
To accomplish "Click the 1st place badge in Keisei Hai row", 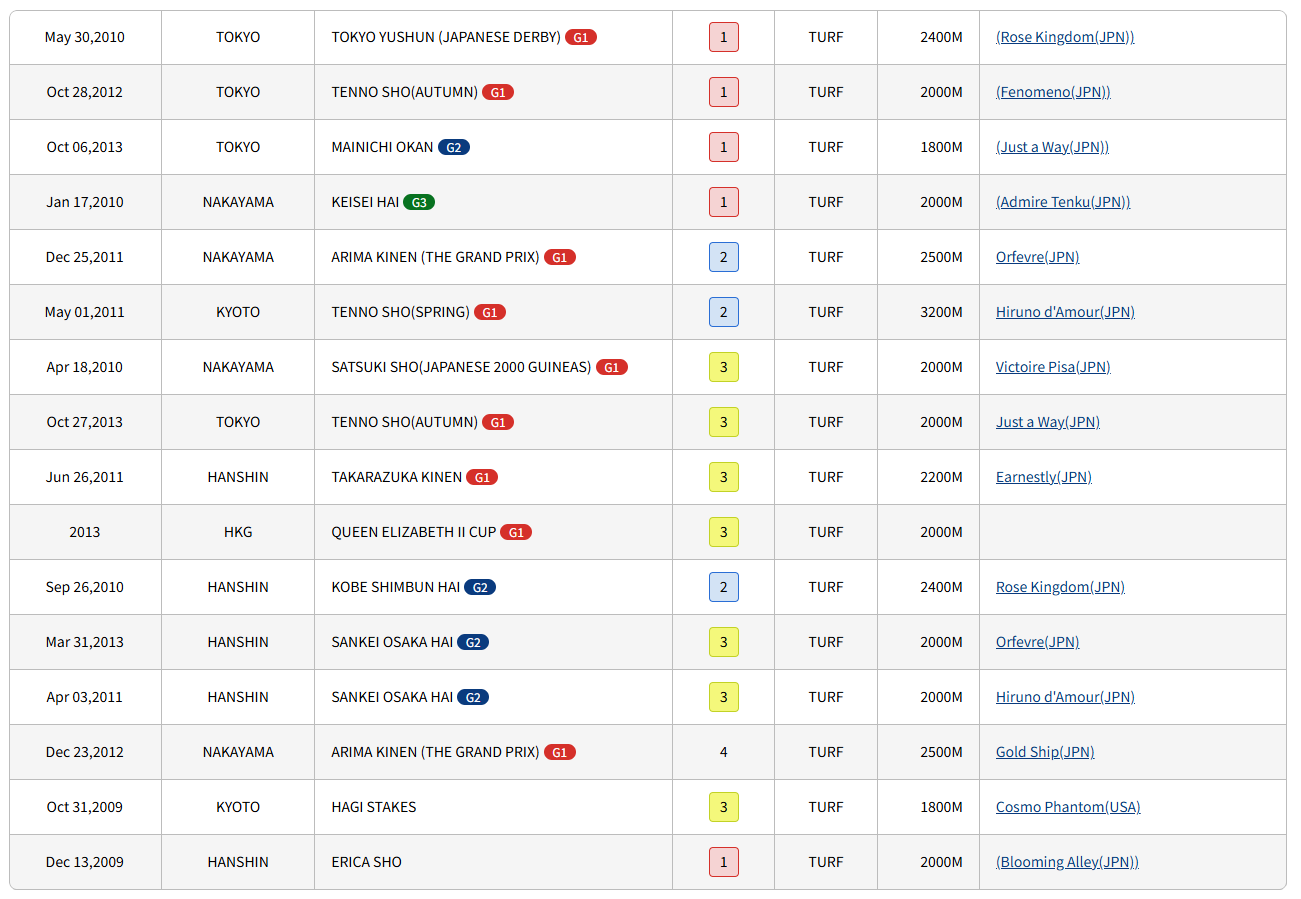I will (x=724, y=202).
